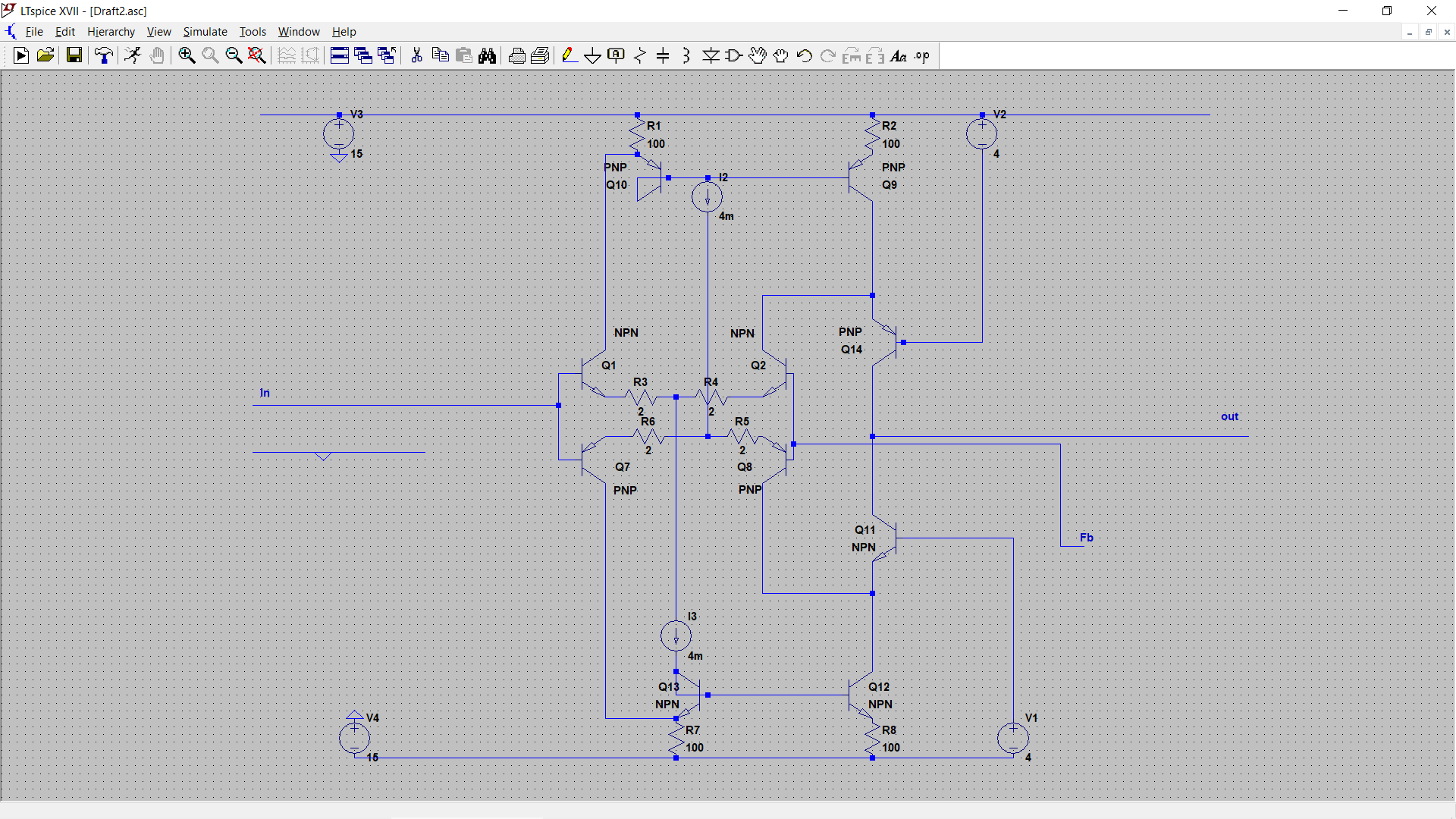Viewport: 1456px width, 819px height.
Task: Close the Draft2.asc document window
Action: pyautogui.click(x=1447, y=32)
